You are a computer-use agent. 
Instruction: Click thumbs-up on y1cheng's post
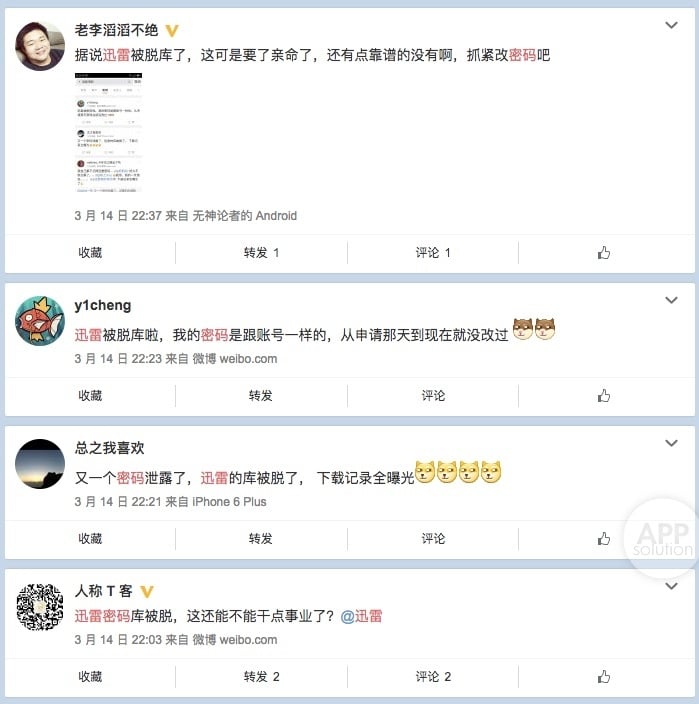[x=603, y=396]
